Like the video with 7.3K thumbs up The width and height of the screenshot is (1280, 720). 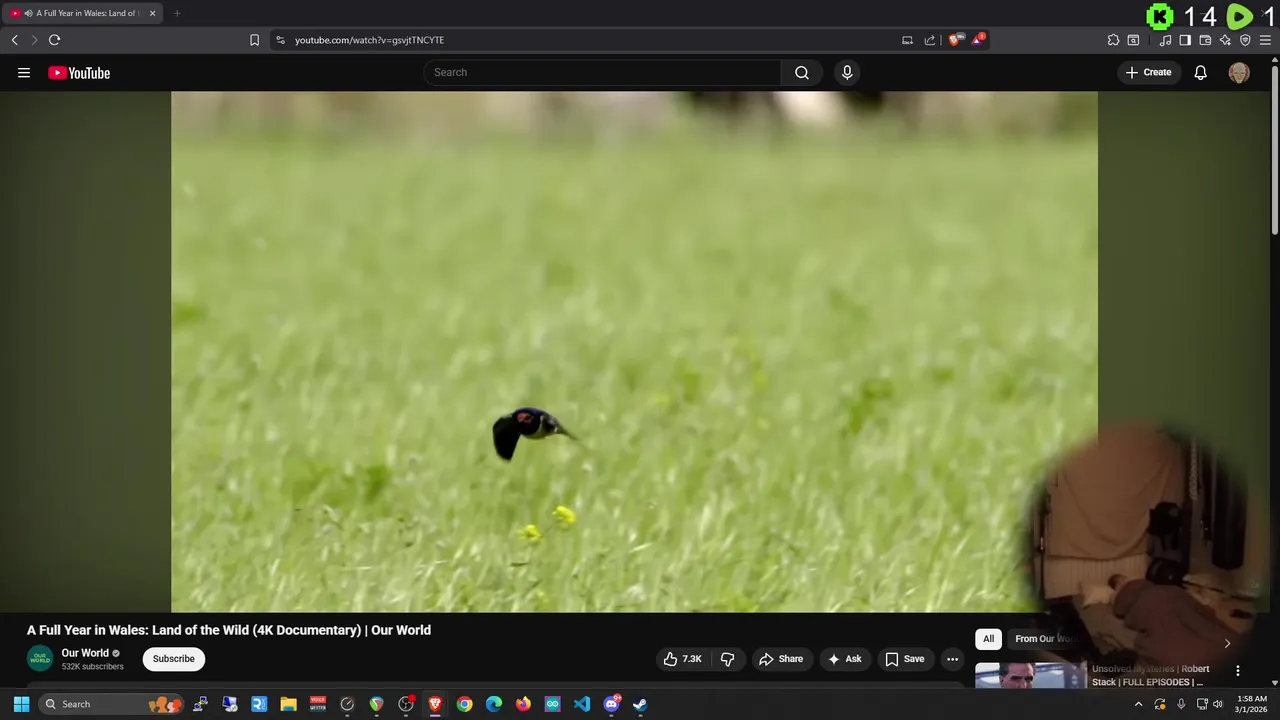pyautogui.click(x=682, y=659)
